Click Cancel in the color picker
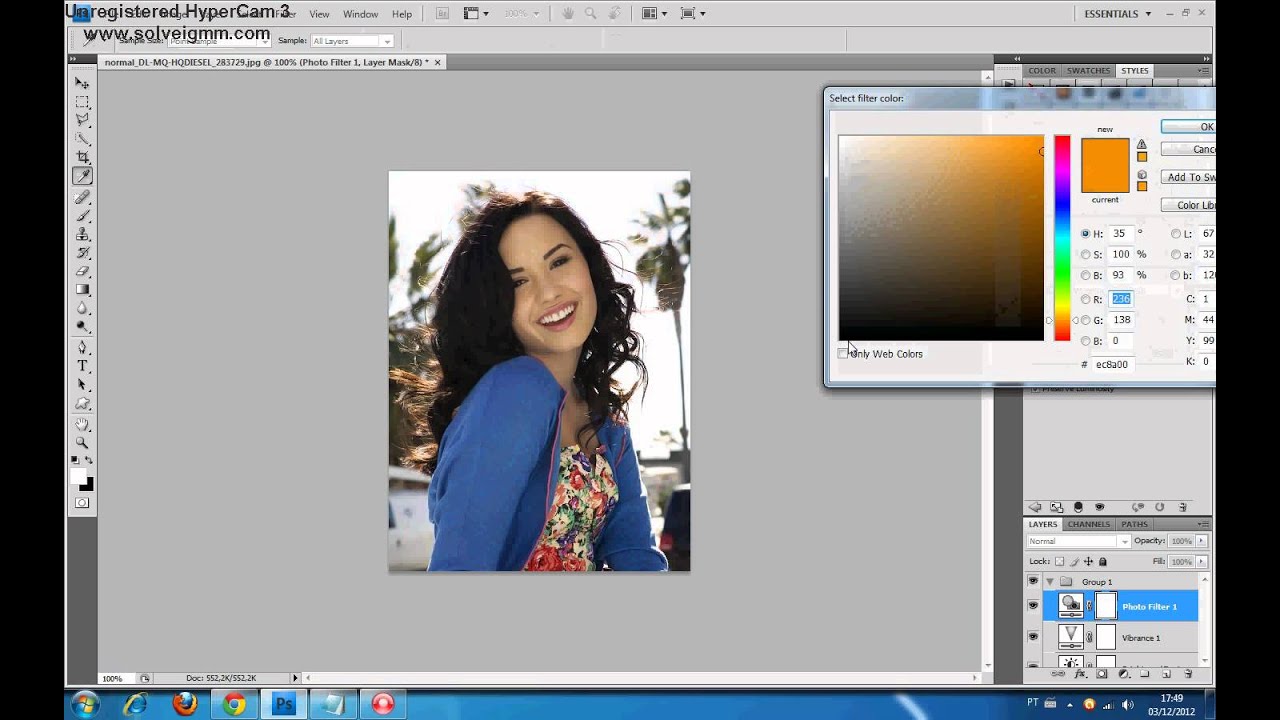This screenshot has width=1280, height=720. point(1189,149)
